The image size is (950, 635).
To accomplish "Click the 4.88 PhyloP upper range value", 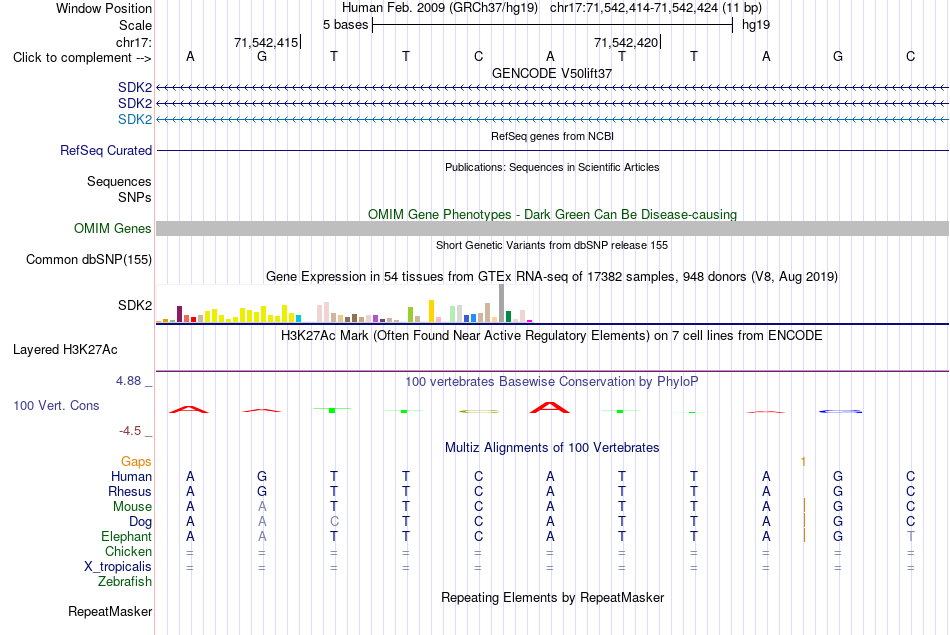I will coord(128,381).
